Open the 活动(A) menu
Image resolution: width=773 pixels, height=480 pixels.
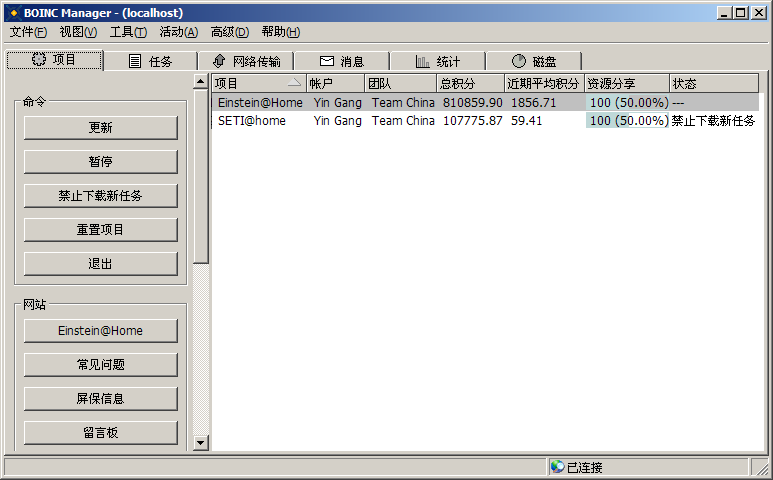tap(178, 32)
